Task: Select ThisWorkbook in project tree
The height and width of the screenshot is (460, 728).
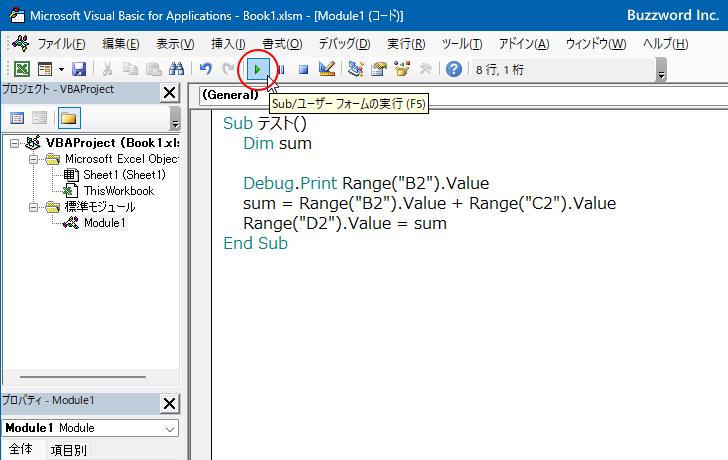Action: tap(119, 191)
